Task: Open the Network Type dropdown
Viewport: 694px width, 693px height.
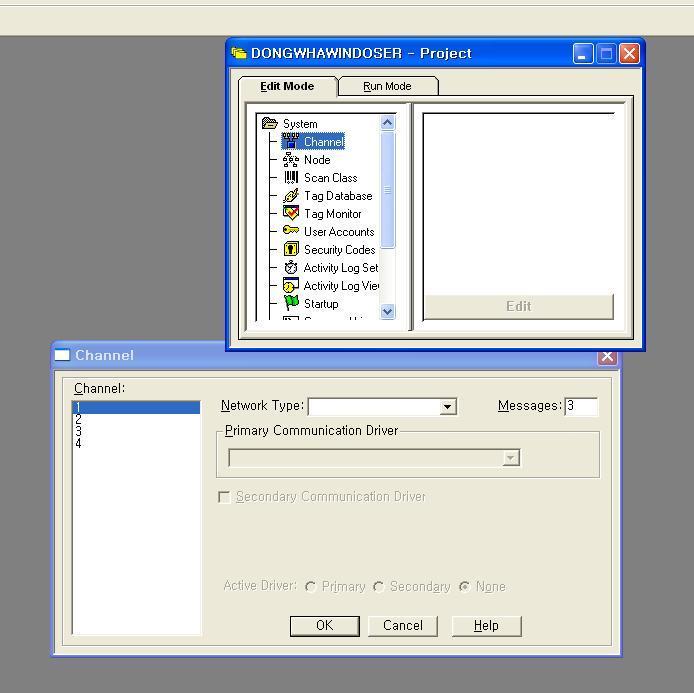Action: click(448, 407)
